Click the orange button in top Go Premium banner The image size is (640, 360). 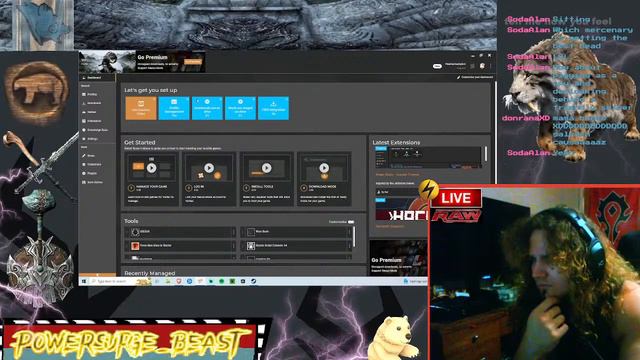tap(193, 62)
